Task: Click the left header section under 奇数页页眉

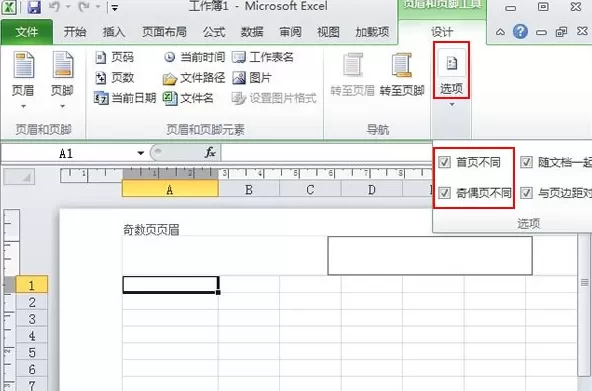Action: coord(225,256)
